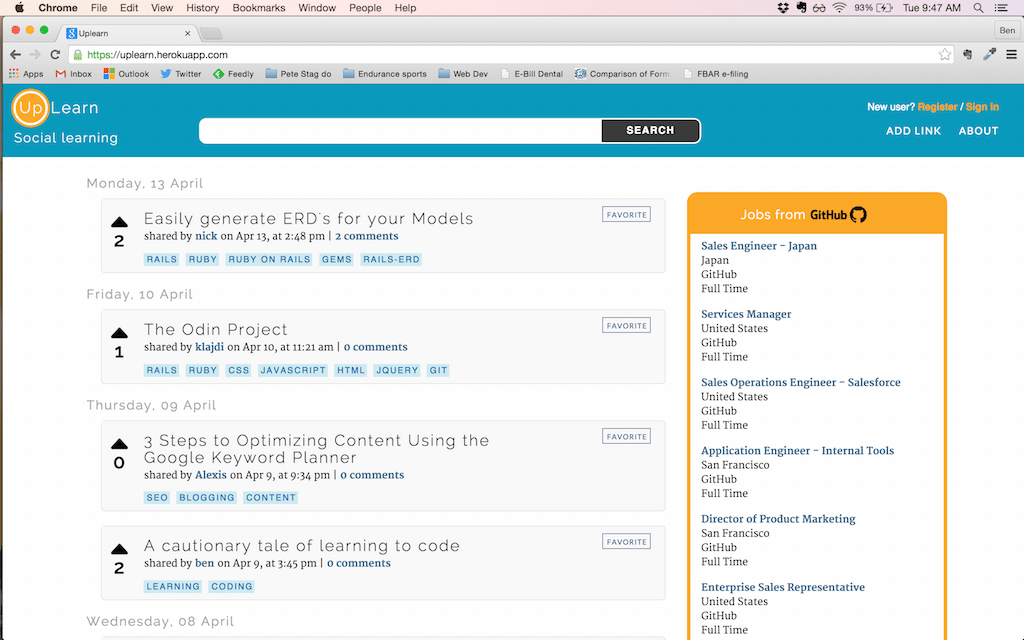Favorite the Google Keyword Planner post
Screen dimensions: 1024x640
tap(626, 436)
